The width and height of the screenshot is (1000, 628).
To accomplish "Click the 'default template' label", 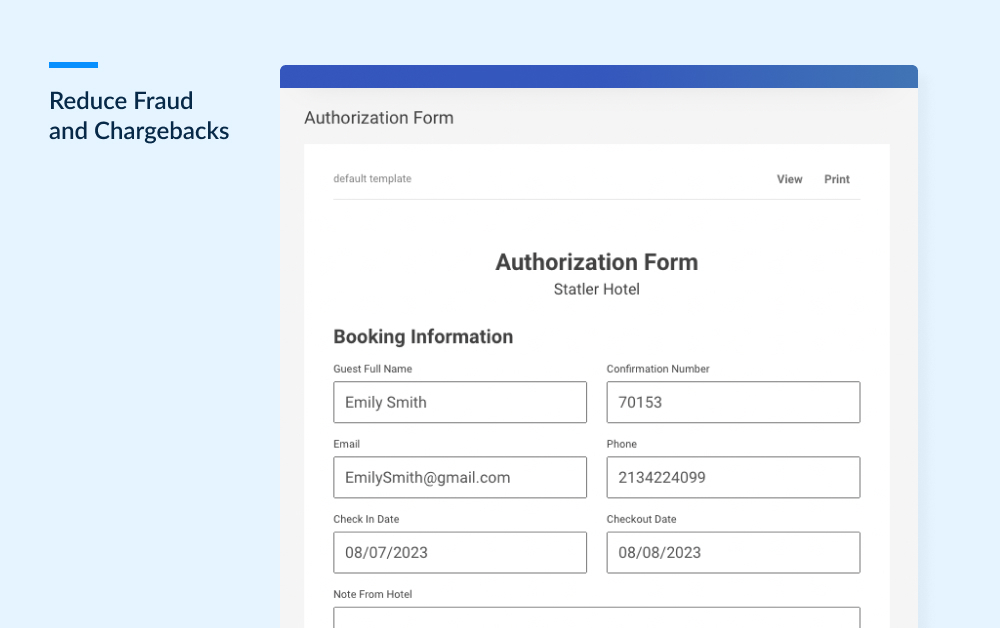I will tap(372, 179).
